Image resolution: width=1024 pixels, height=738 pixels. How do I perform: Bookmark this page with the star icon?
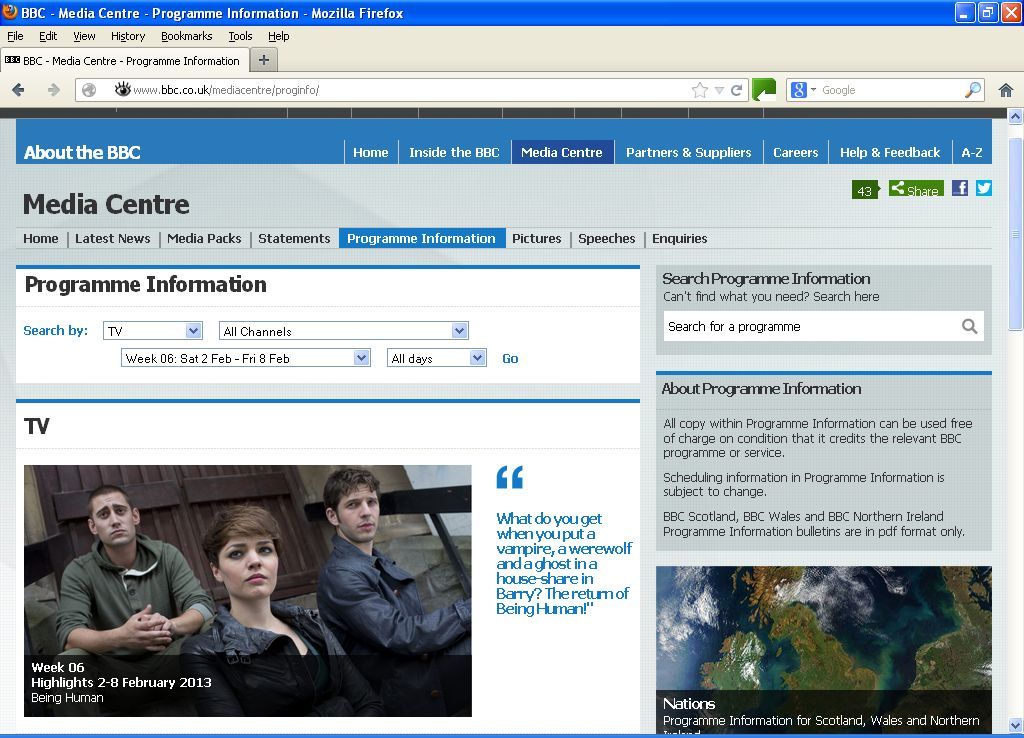700,90
